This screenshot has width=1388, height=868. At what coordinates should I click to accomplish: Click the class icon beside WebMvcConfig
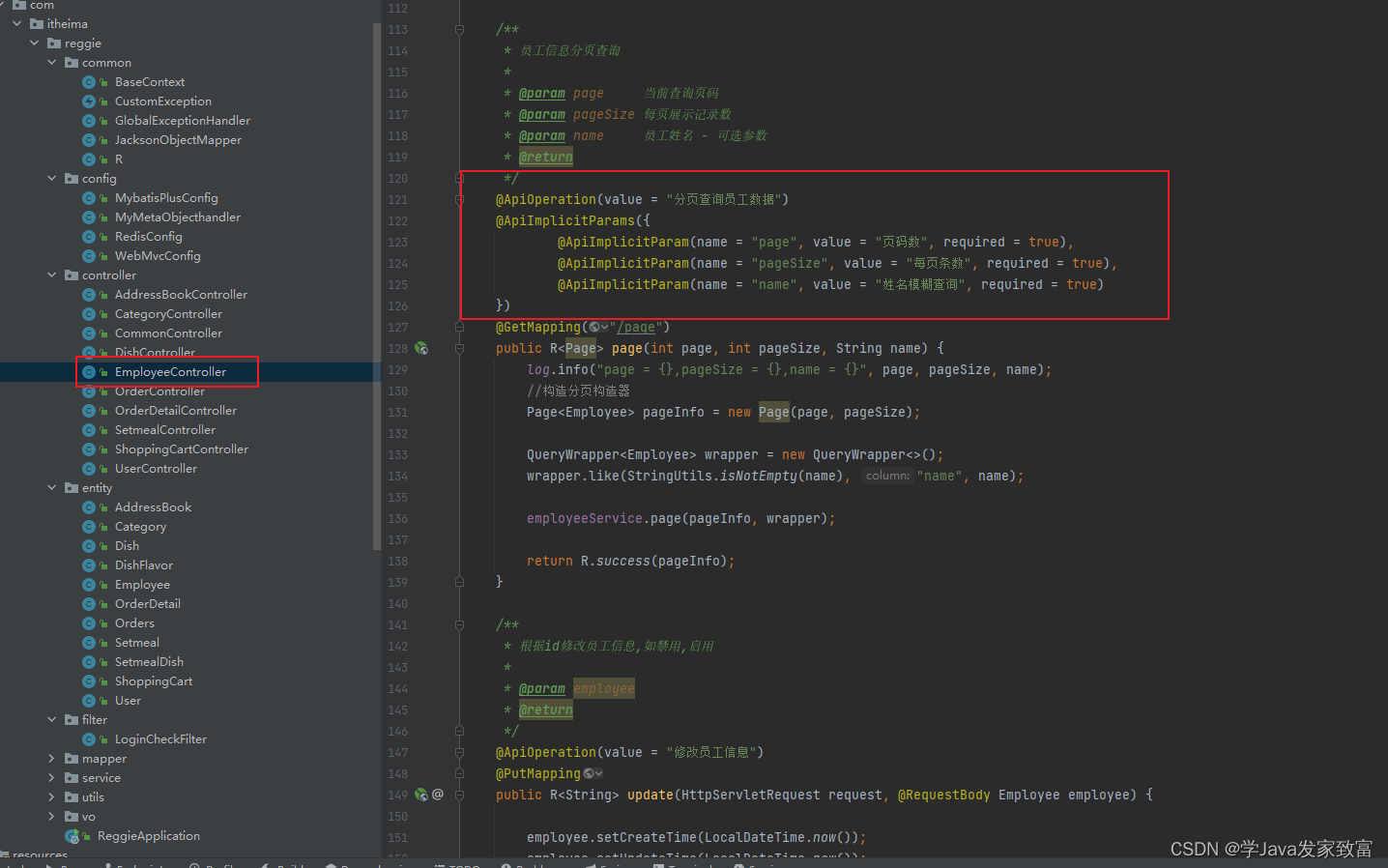coord(89,256)
